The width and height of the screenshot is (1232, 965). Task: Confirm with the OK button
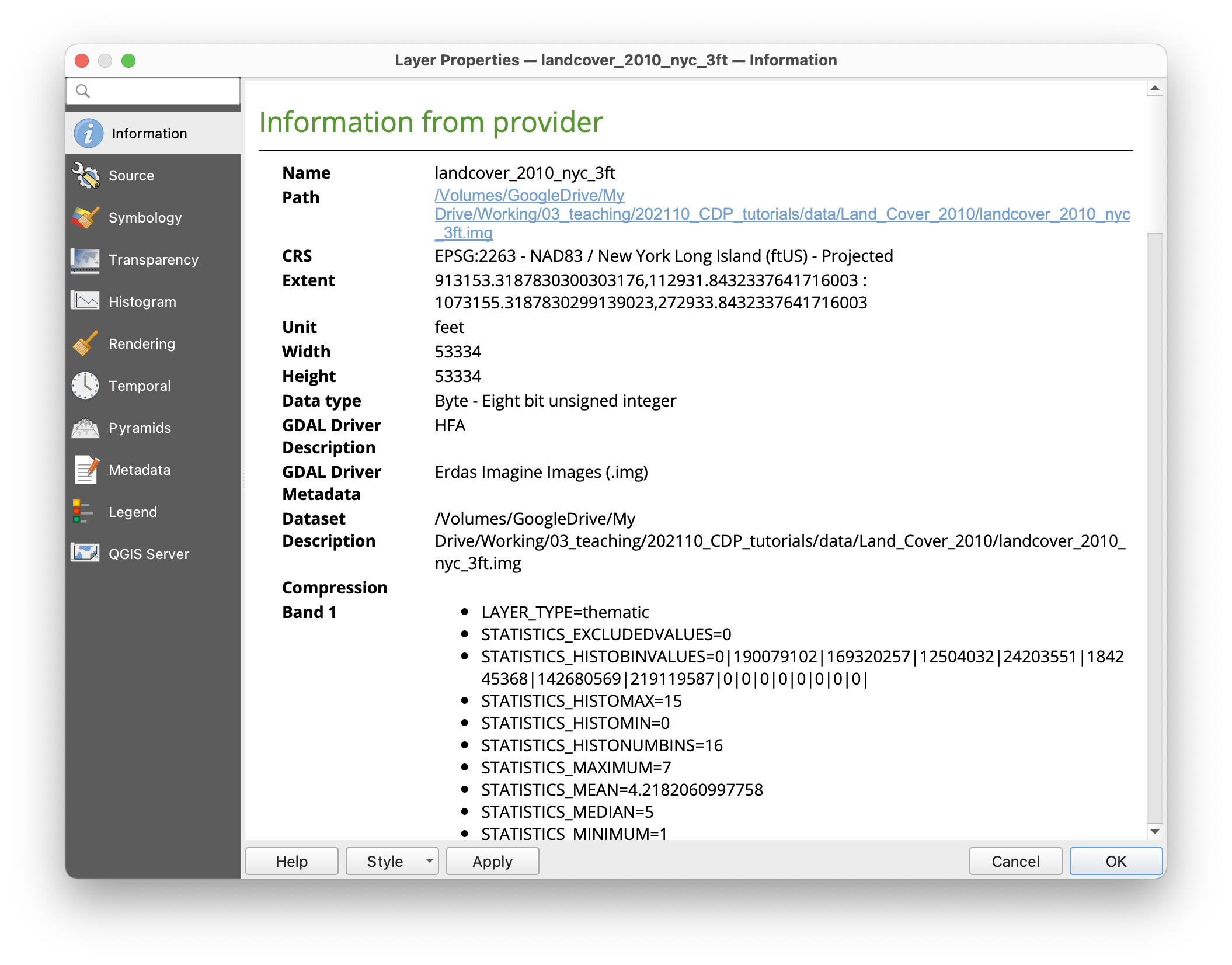[x=1116, y=861]
